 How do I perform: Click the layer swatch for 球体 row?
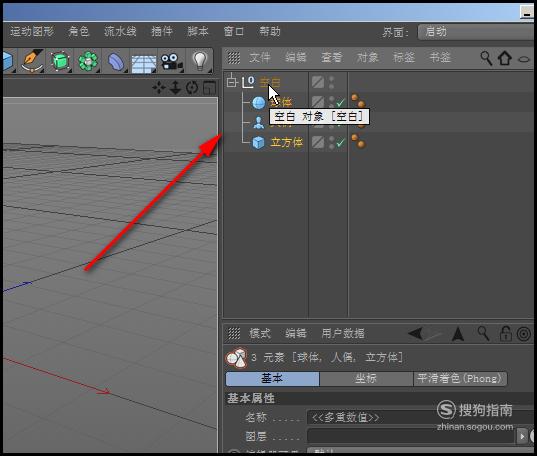[318, 102]
